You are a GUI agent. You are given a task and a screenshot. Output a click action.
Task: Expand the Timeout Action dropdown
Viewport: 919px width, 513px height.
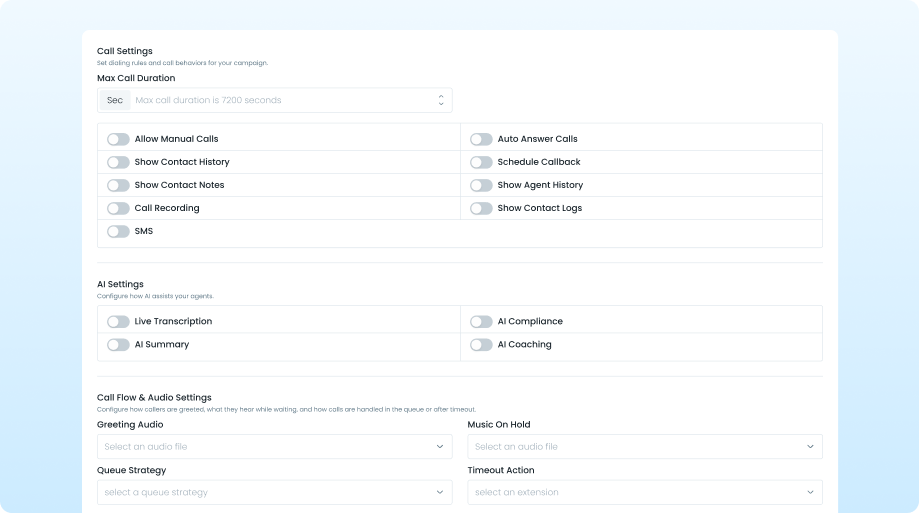[x=644, y=492]
